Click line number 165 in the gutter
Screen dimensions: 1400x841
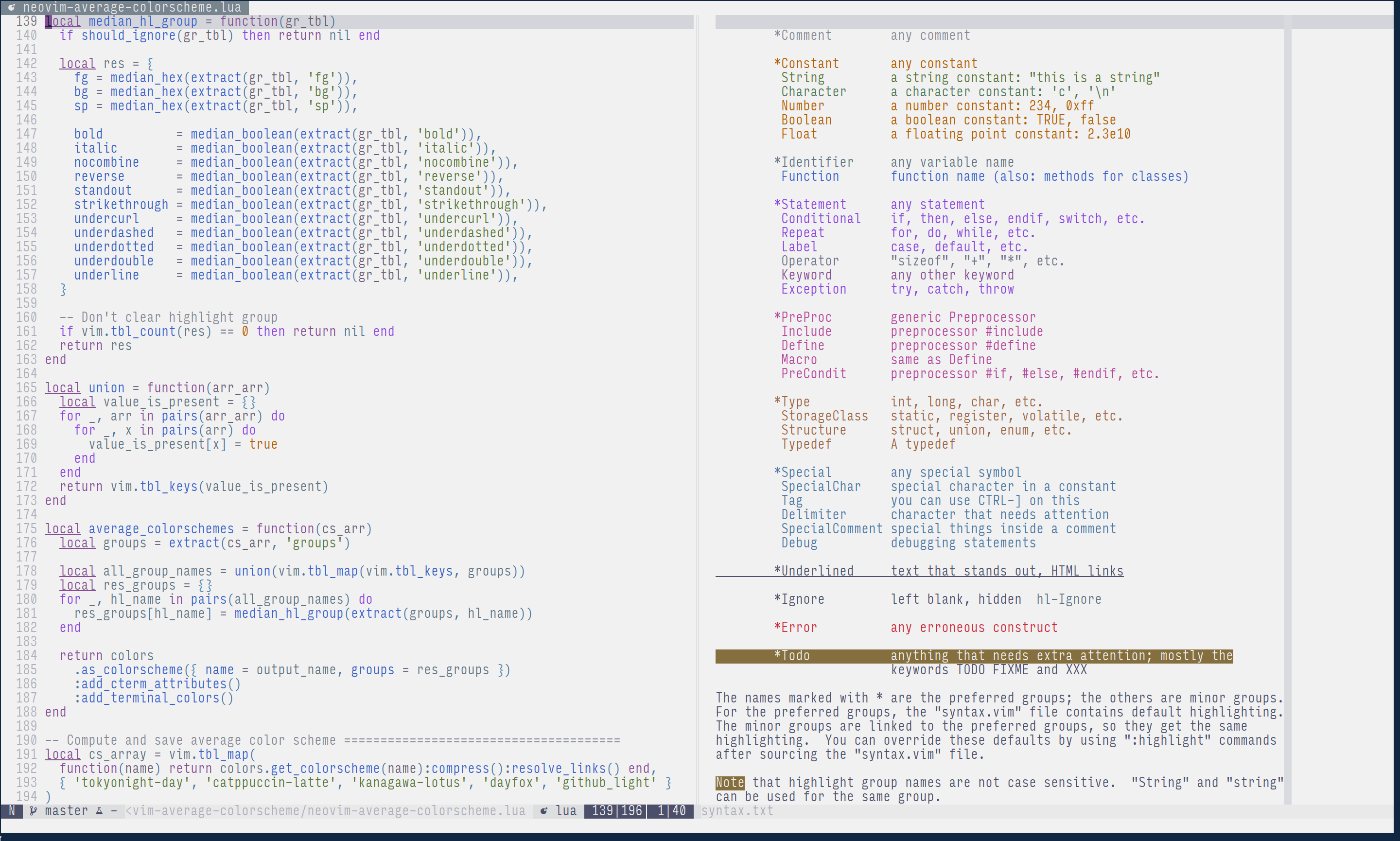[x=26, y=388]
